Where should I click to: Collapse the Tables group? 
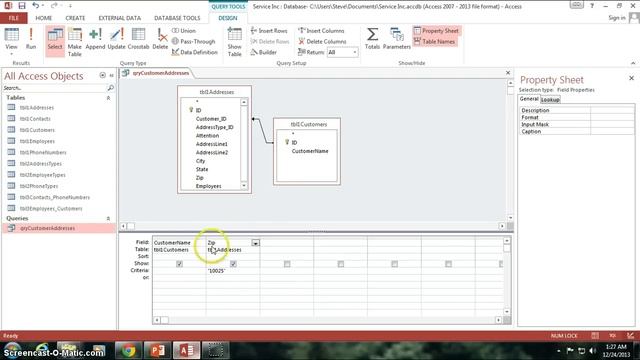pos(108,98)
